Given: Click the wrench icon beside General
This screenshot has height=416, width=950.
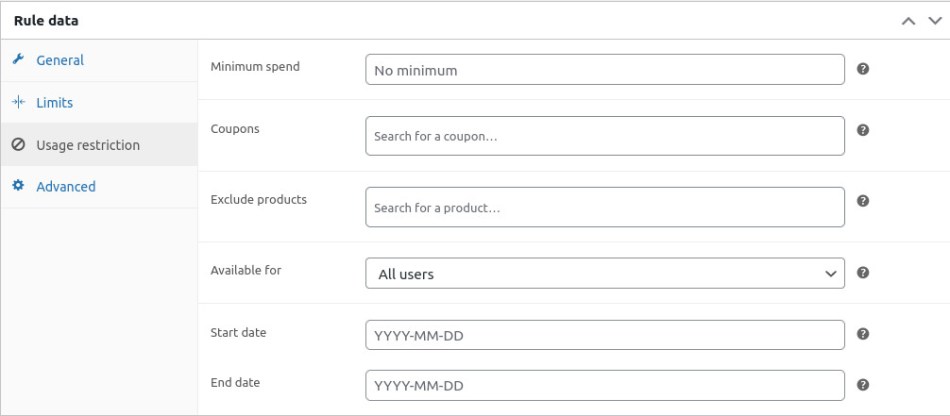Looking at the screenshot, I should (17, 60).
